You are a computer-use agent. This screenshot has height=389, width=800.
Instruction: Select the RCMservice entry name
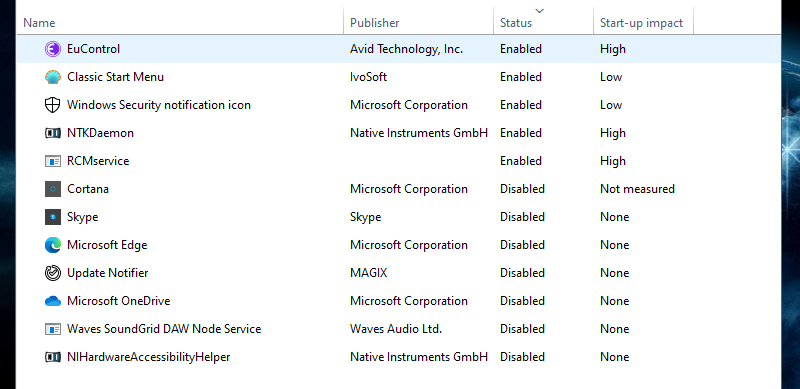98,161
